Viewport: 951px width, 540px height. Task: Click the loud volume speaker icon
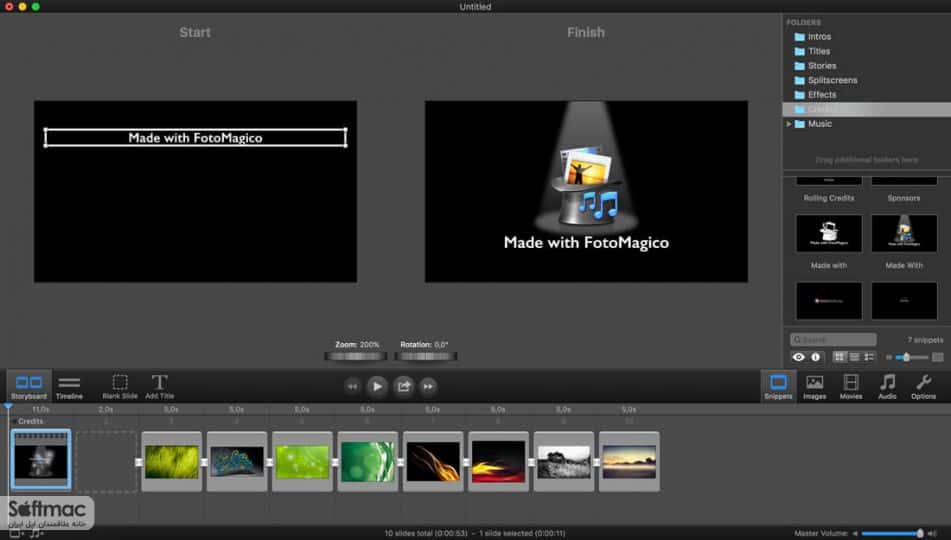(933, 533)
